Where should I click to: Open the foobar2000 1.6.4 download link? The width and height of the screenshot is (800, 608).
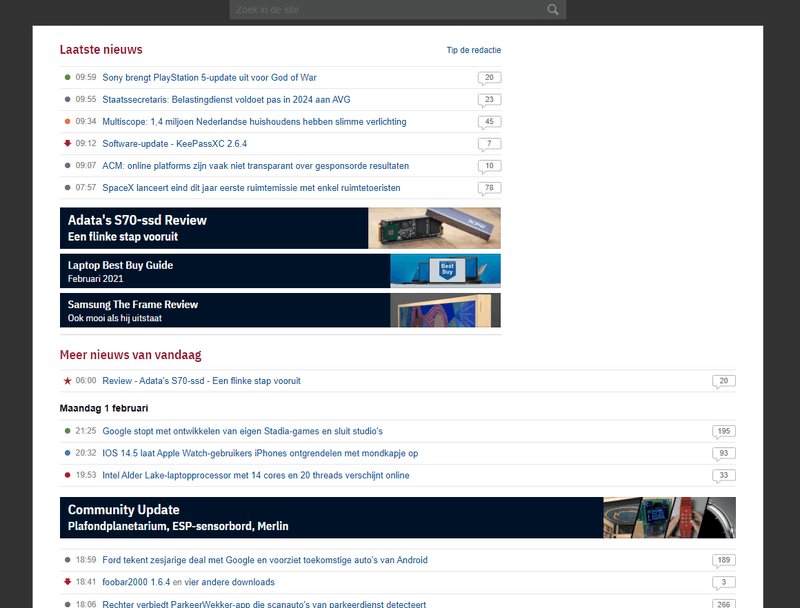[x=136, y=582]
